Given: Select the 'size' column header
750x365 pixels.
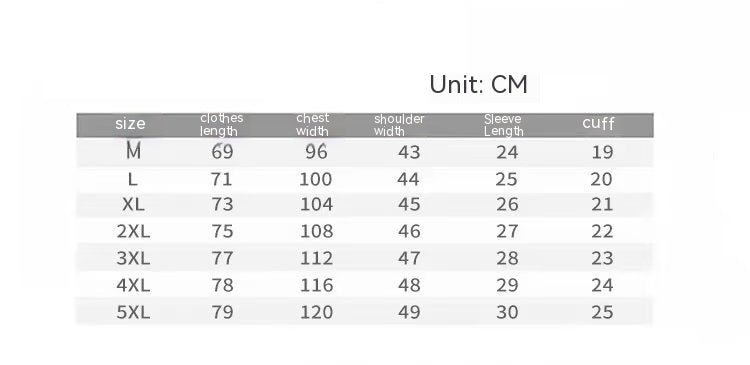Looking at the screenshot, I should (130, 124).
